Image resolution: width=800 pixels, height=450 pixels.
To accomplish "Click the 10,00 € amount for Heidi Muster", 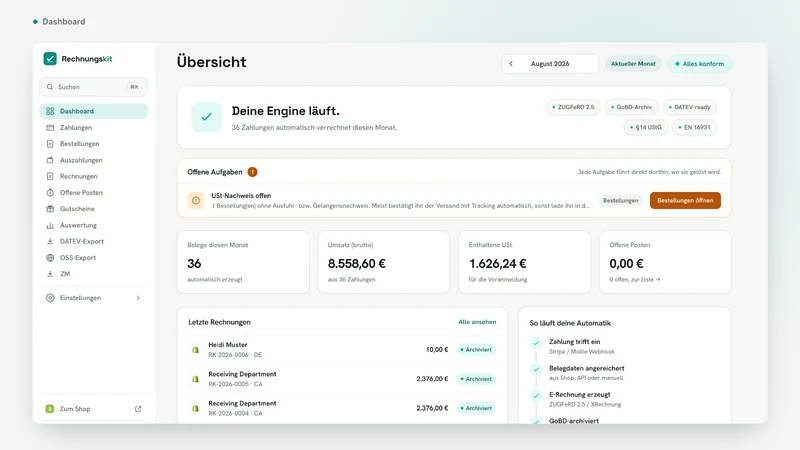I will click(437, 350).
